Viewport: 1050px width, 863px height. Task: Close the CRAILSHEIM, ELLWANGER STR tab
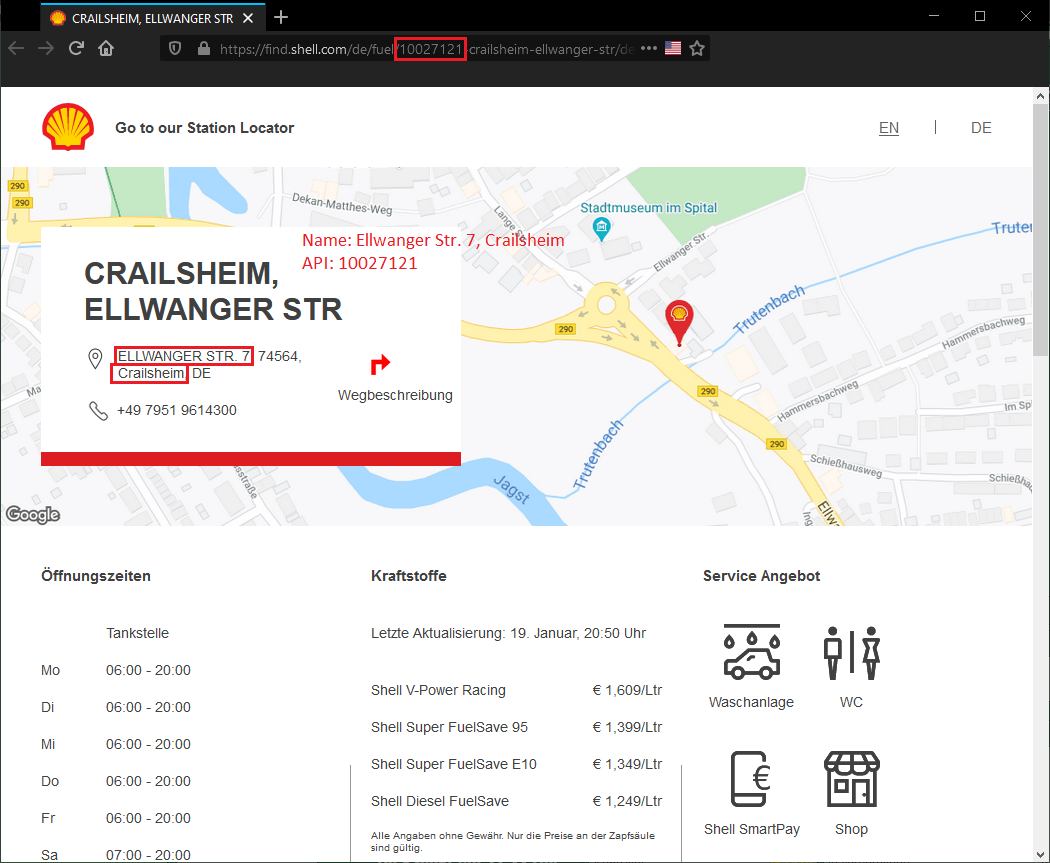click(248, 18)
